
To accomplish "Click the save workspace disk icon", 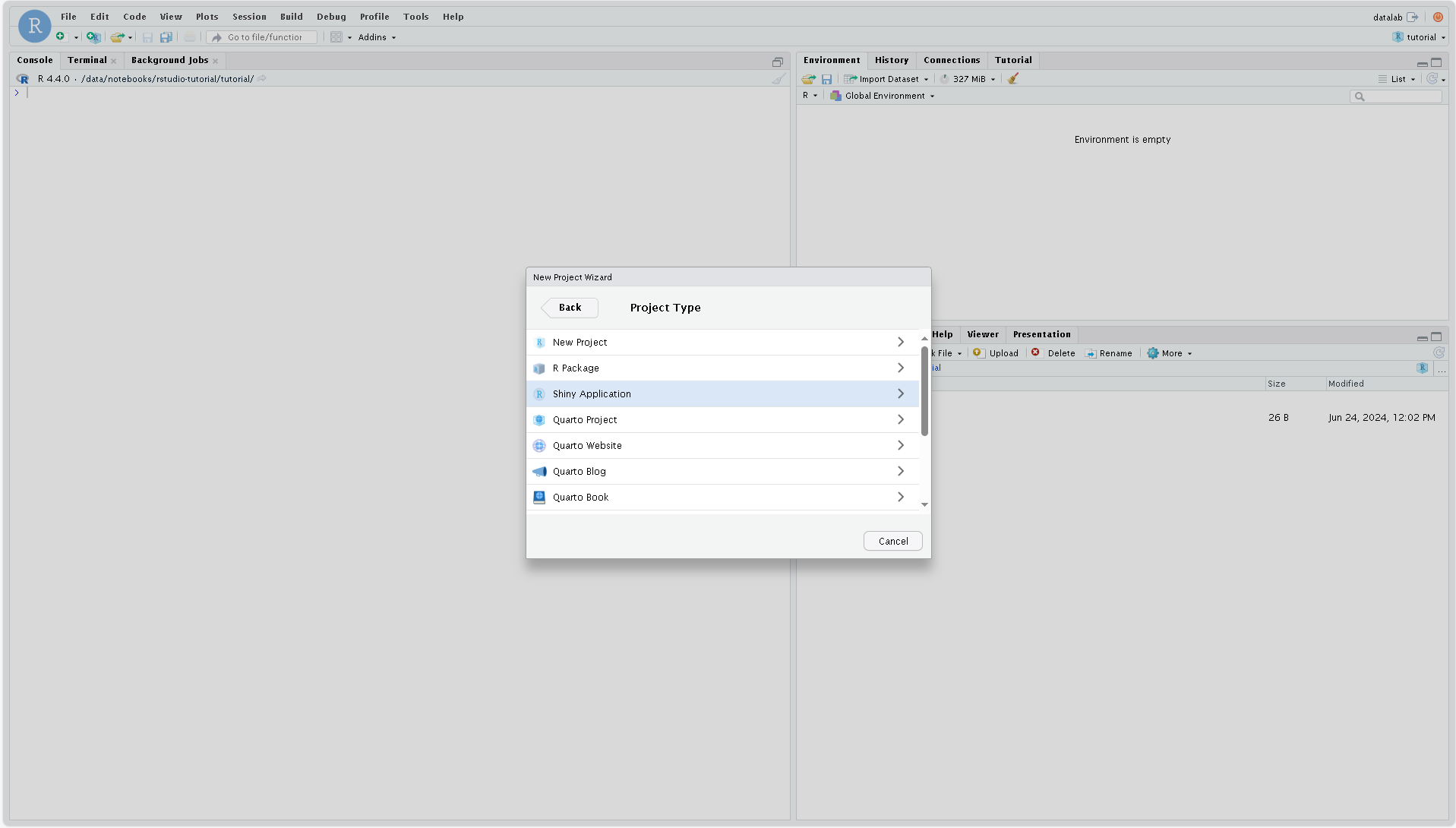I will (x=826, y=79).
